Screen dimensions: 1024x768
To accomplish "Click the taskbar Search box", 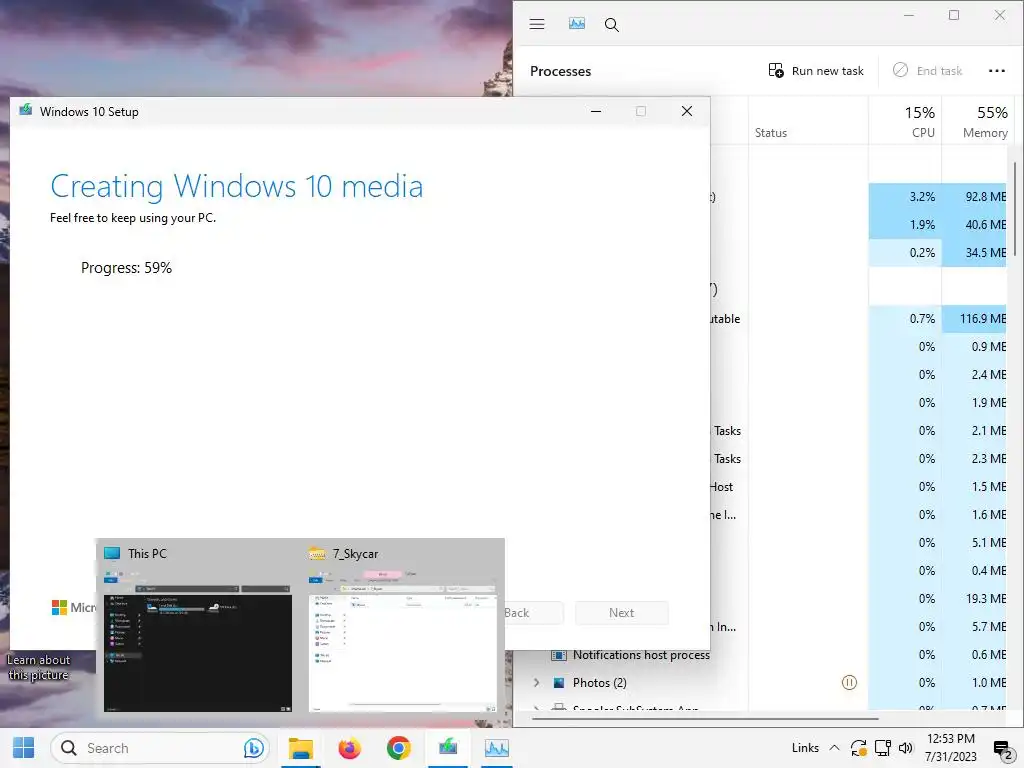I will (160, 748).
